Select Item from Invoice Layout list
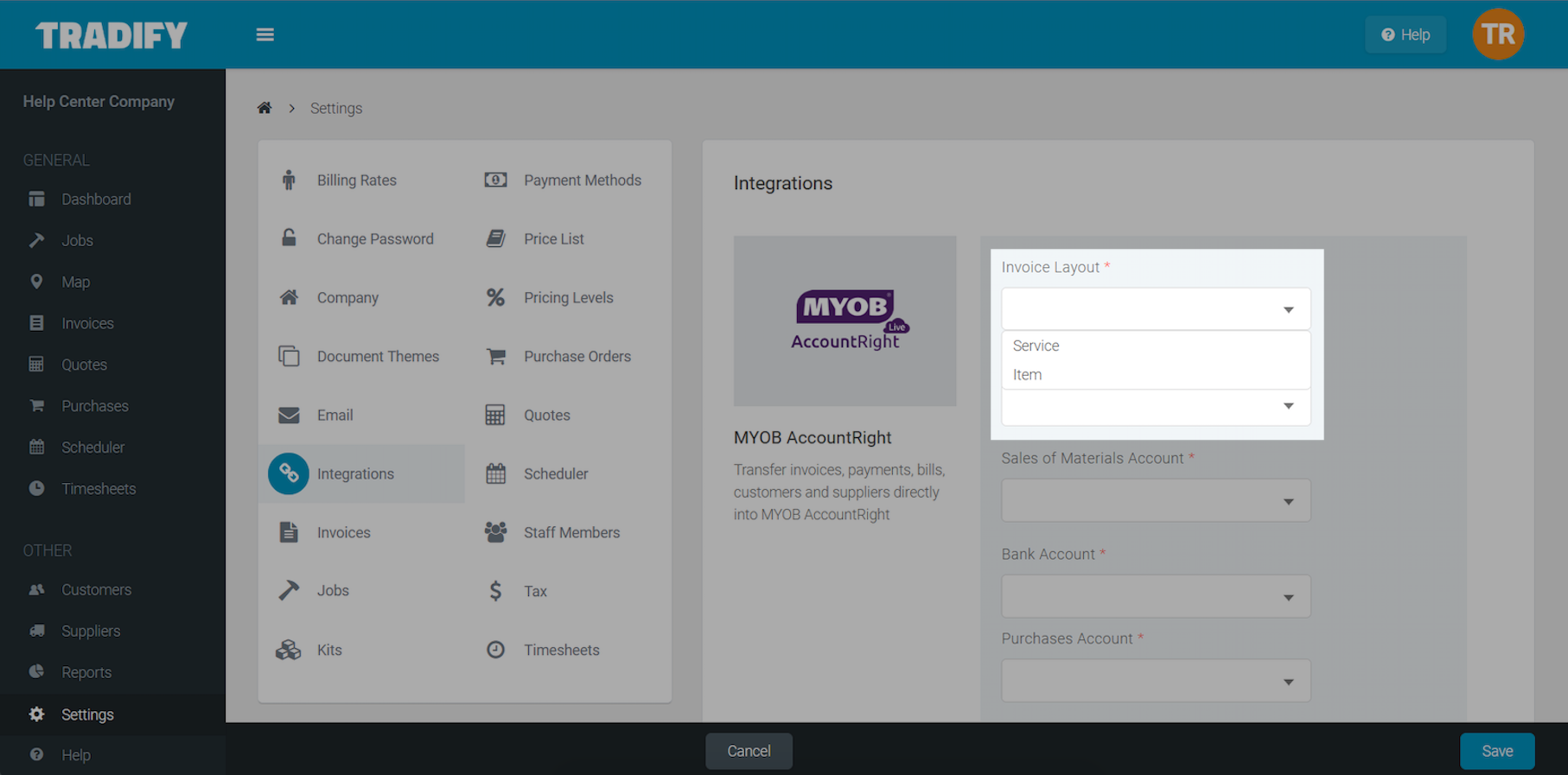 [1156, 375]
